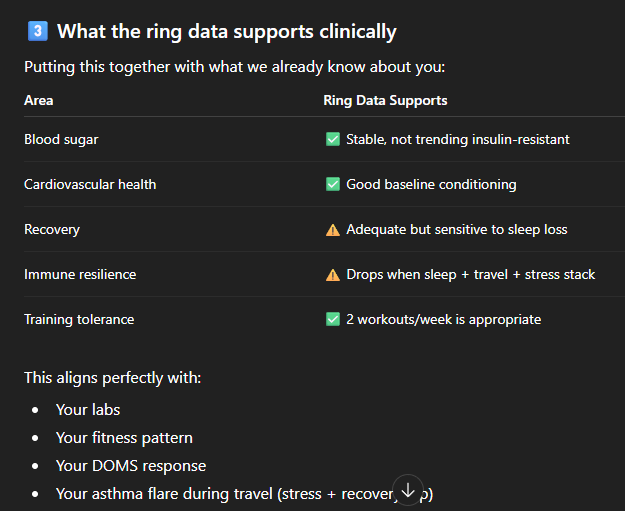625x511 pixels.
Task: Click the Your DOMS response bullet item
Action: pyautogui.click(x=131, y=466)
